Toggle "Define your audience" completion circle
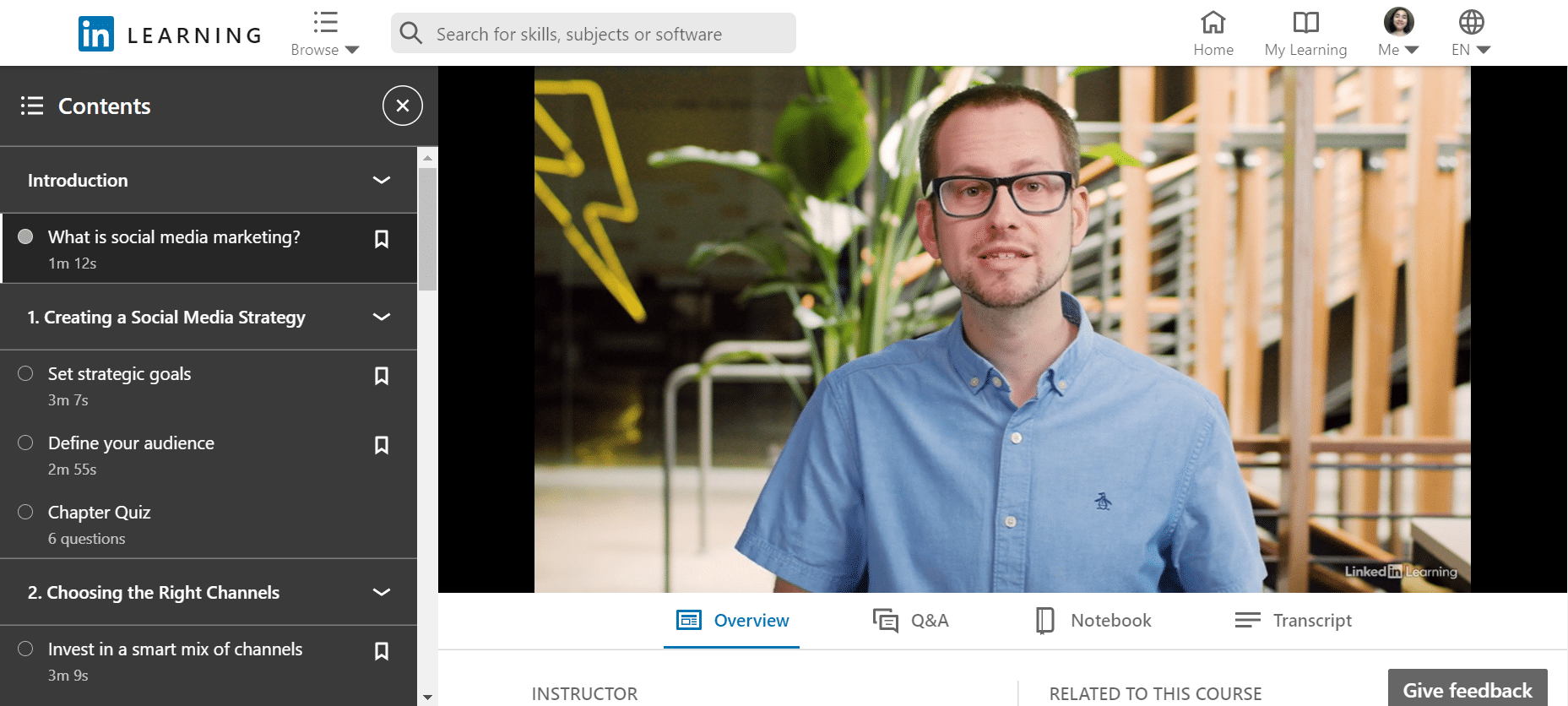This screenshot has width=1568, height=706. tap(25, 443)
